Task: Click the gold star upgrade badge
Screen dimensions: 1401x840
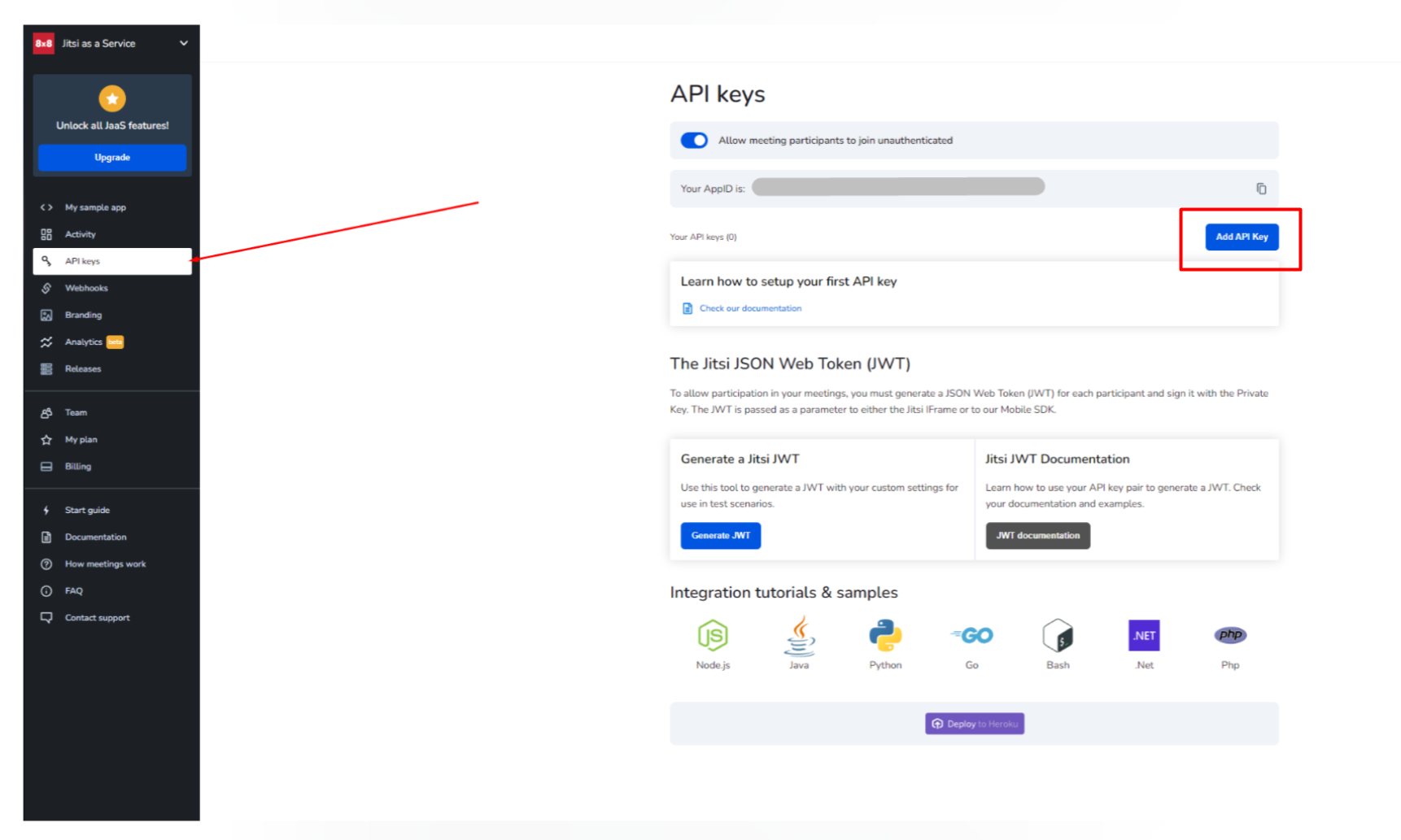Action: [112, 98]
